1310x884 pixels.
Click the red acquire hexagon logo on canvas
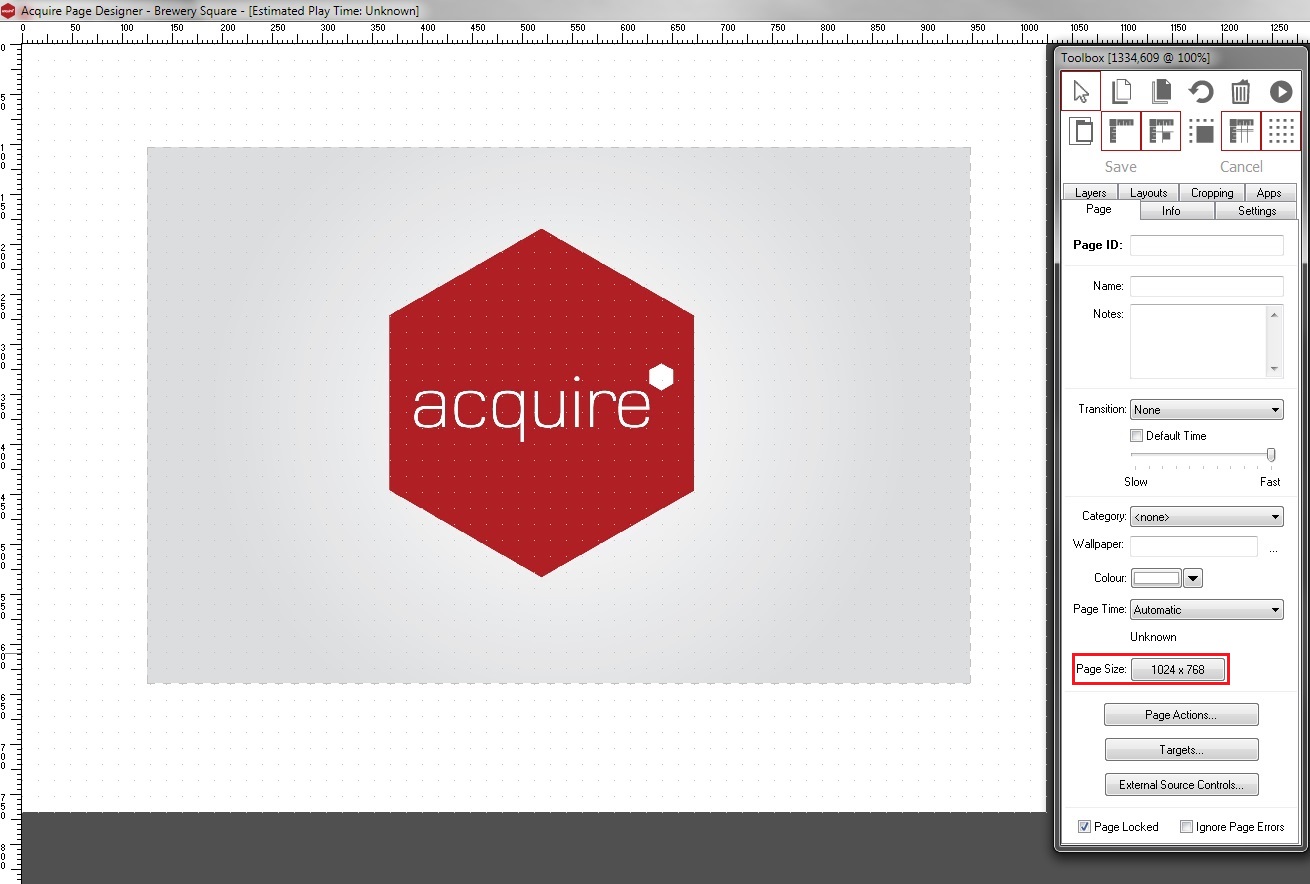coord(541,402)
